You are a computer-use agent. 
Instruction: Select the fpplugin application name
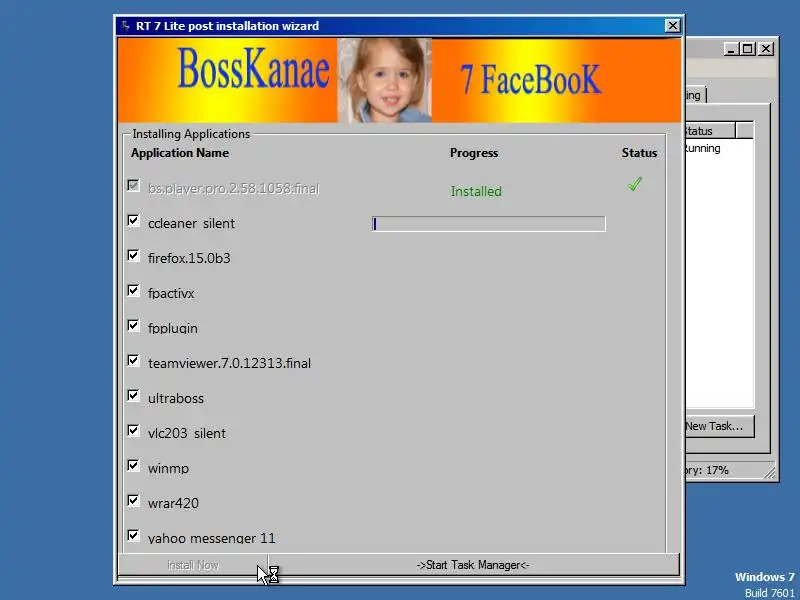point(172,328)
